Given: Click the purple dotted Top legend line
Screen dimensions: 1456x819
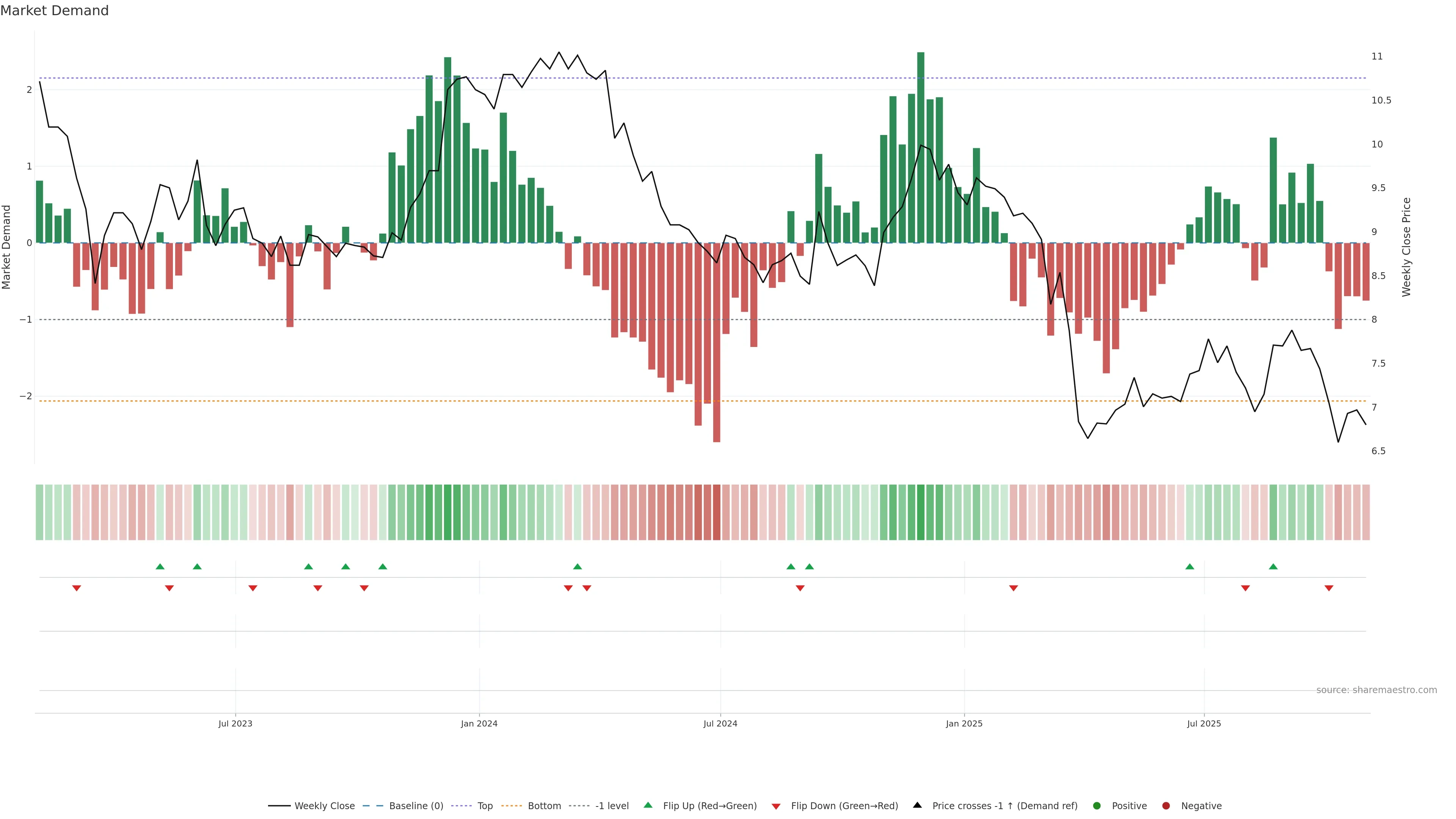Looking at the screenshot, I should tap(461, 805).
